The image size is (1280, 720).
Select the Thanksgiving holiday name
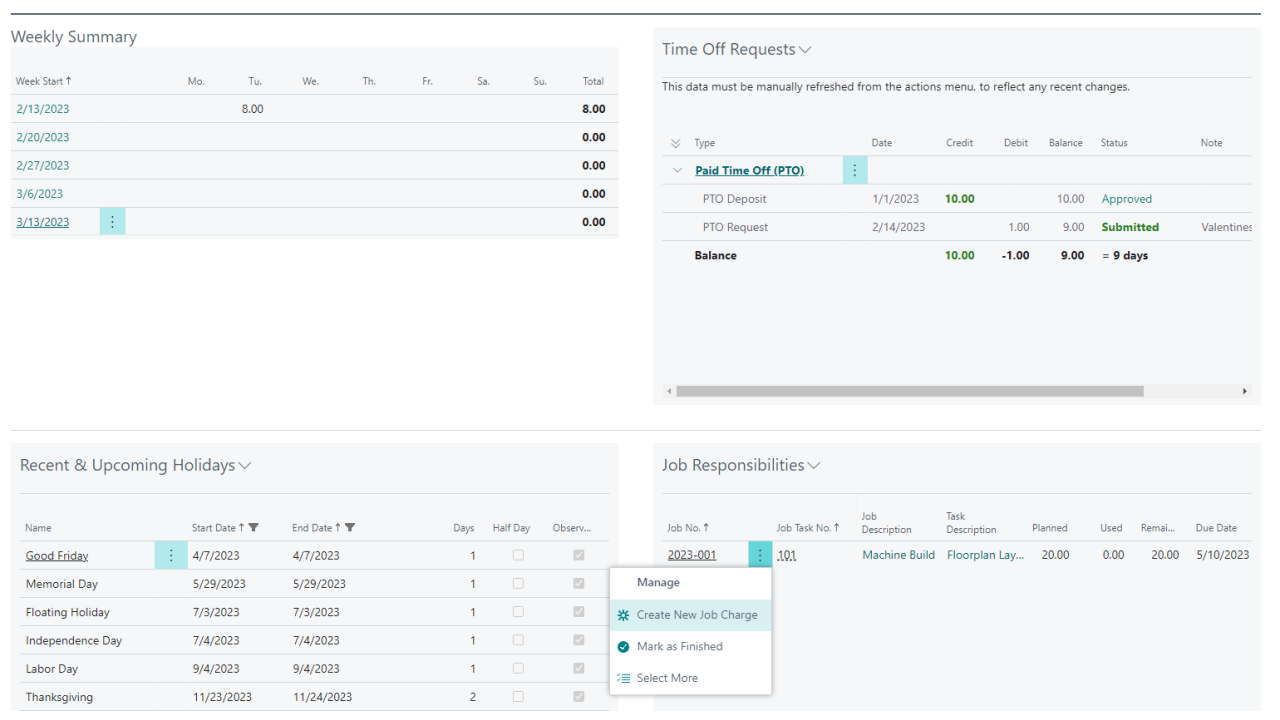(x=60, y=697)
